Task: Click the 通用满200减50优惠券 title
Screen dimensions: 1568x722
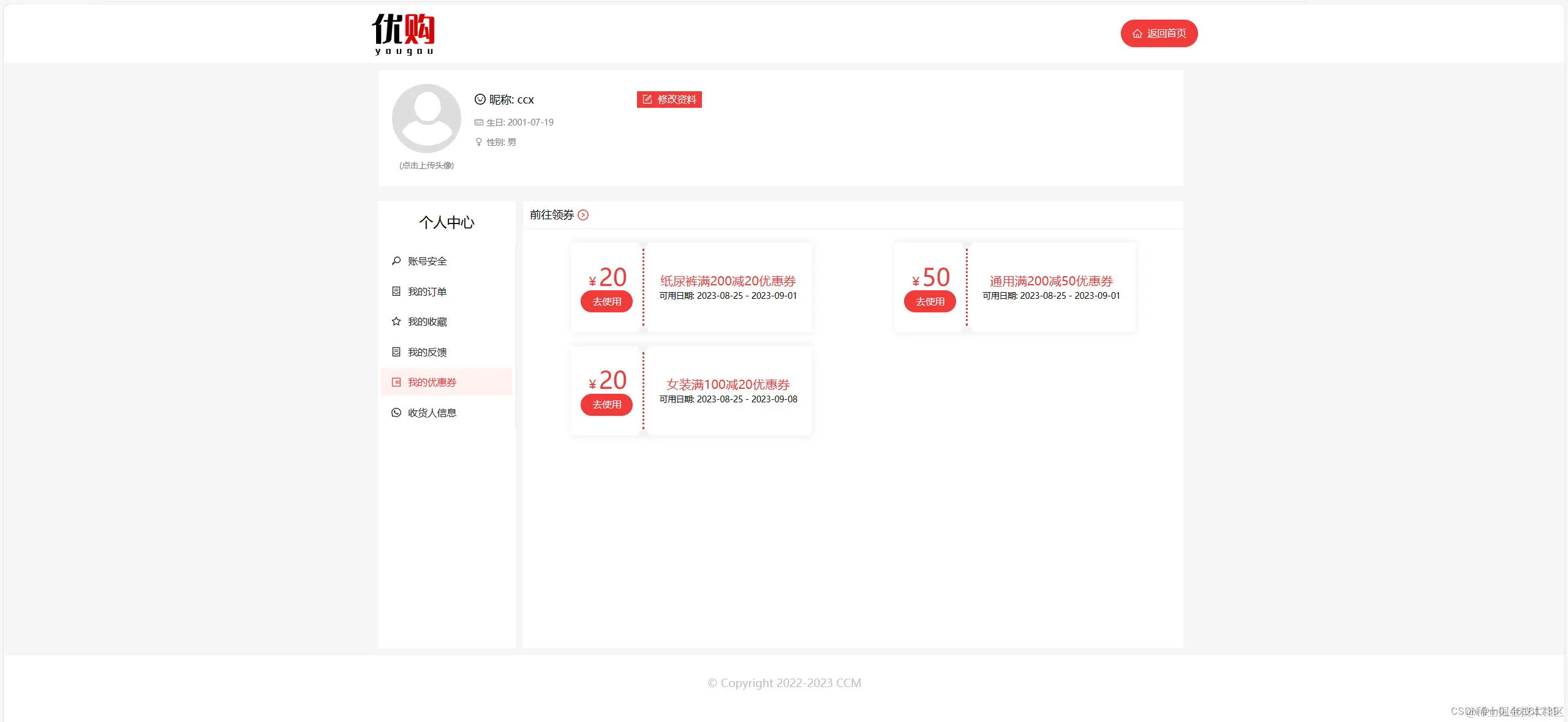Action: [x=1051, y=281]
